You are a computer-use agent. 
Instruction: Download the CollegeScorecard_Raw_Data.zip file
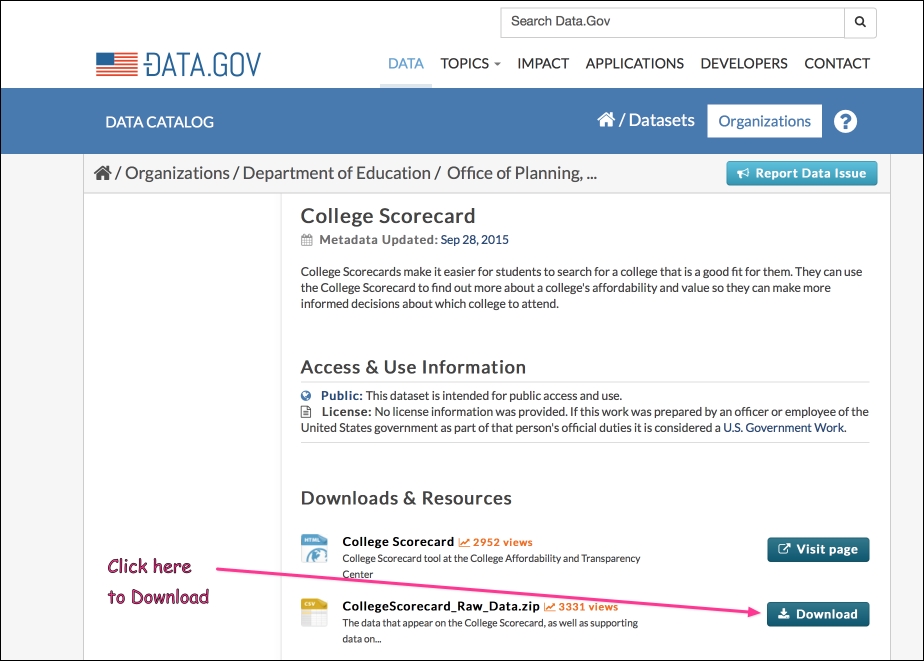(x=818, y=614)
